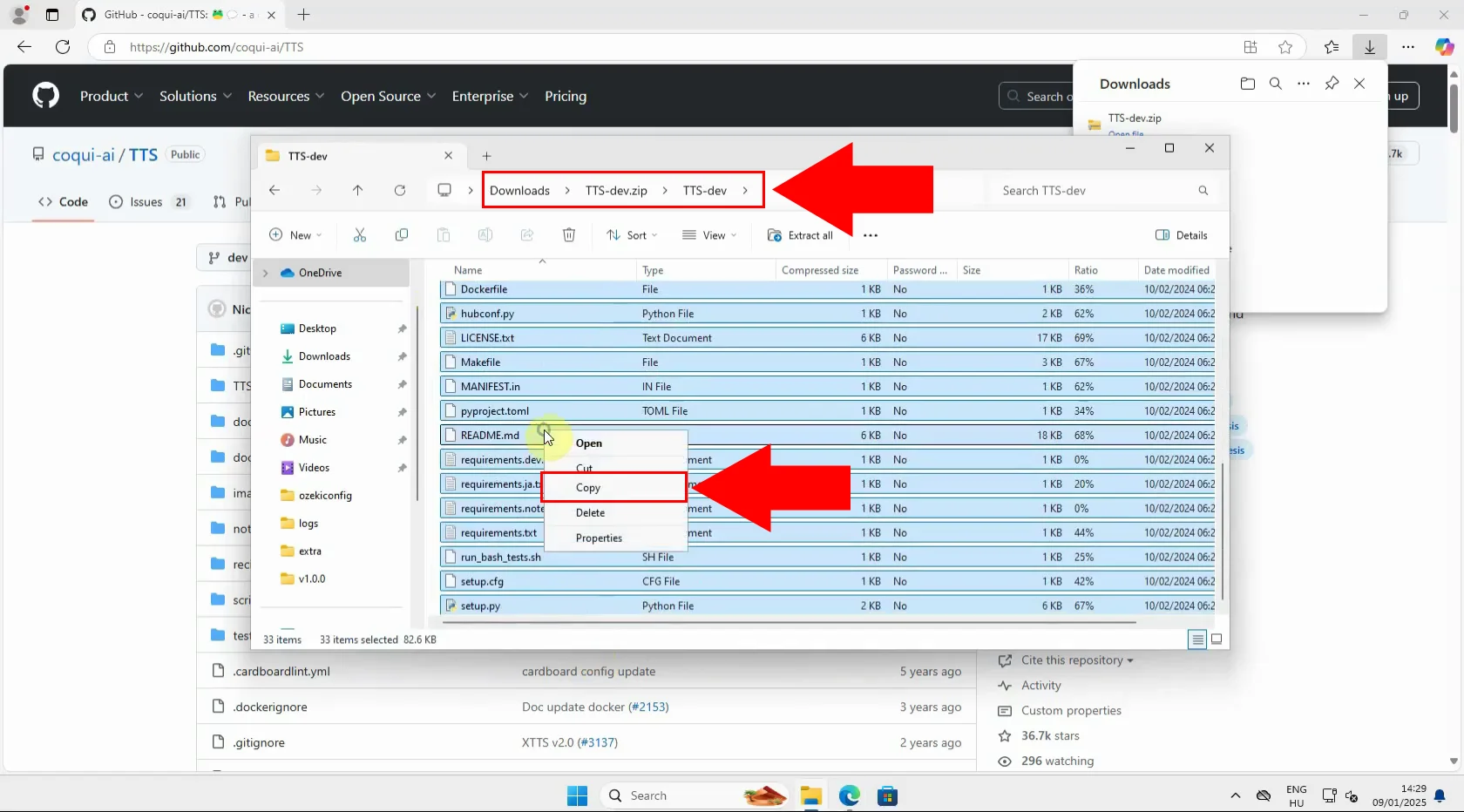This screenshot has width=1464, height=812.
Task: Select the LICENSE.txt file row
Action: [828, 338]
